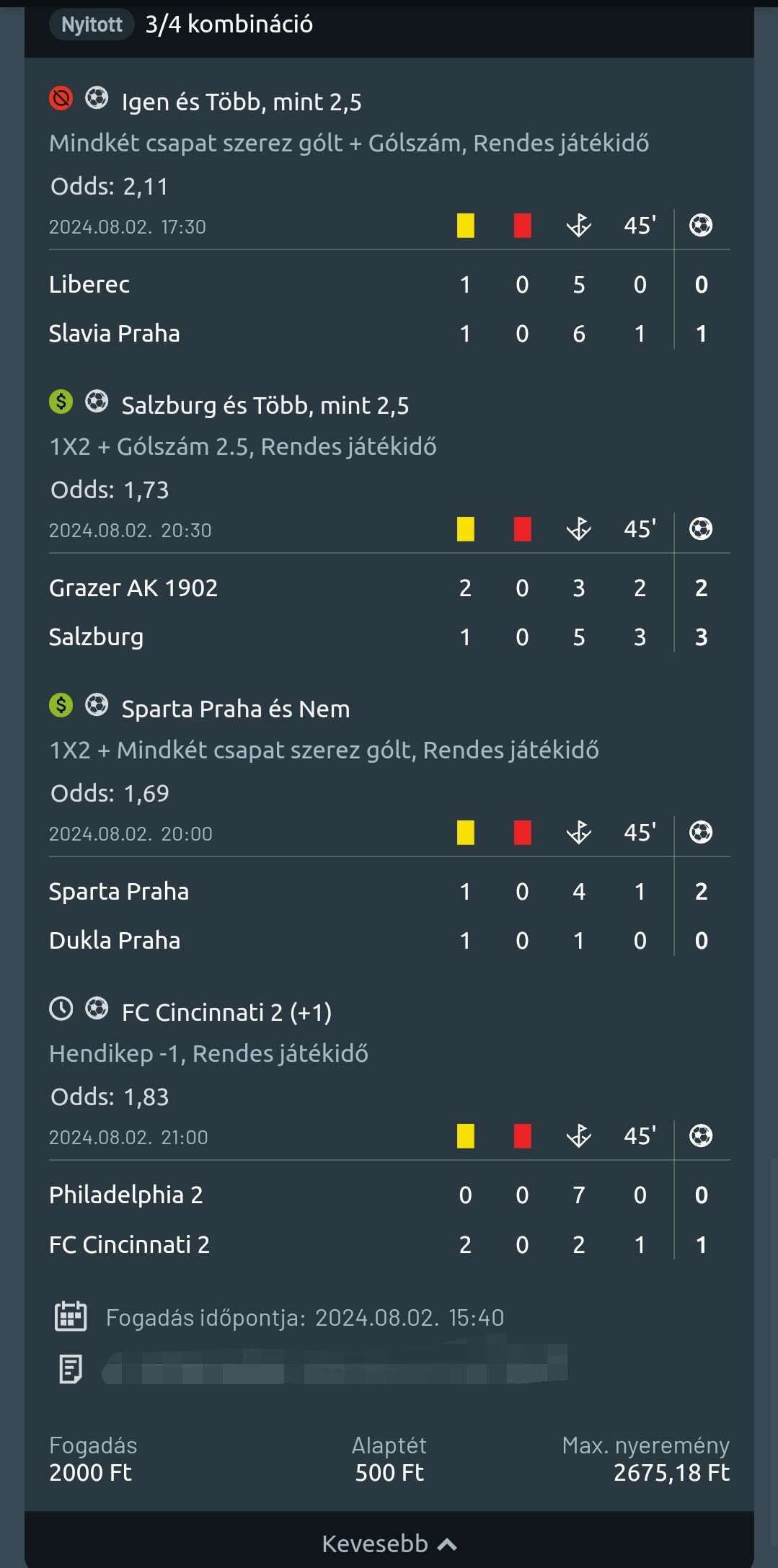Click the red lost-bet icon for Liberec match
The height and width of the screenshot is (1568, 778).
click(61, 98)
